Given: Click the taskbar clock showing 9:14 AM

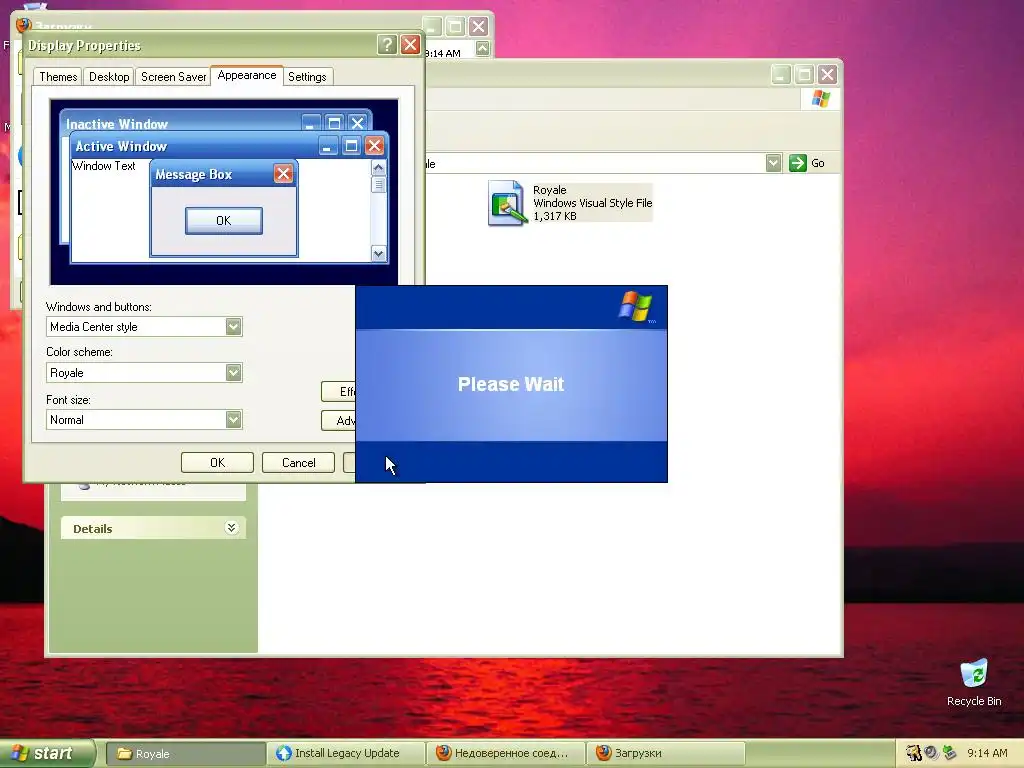Looking at the screenshot, I should pos(987,753).
